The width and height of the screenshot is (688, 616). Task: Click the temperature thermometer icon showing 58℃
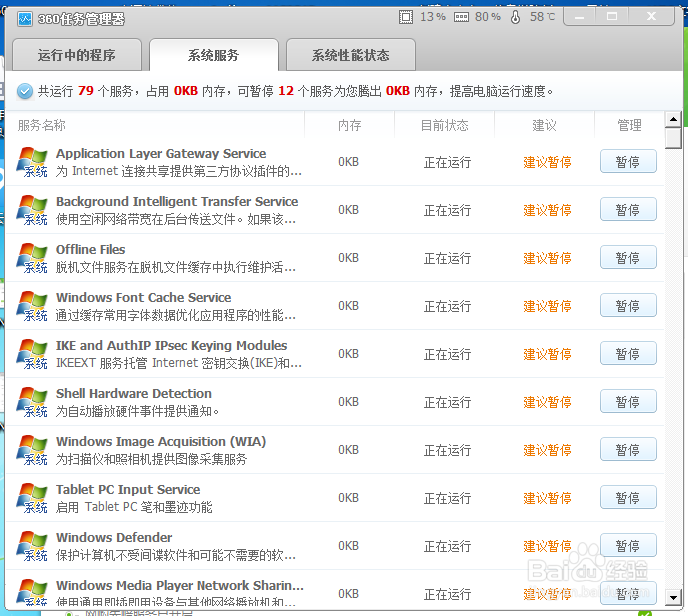coord(516,17)
